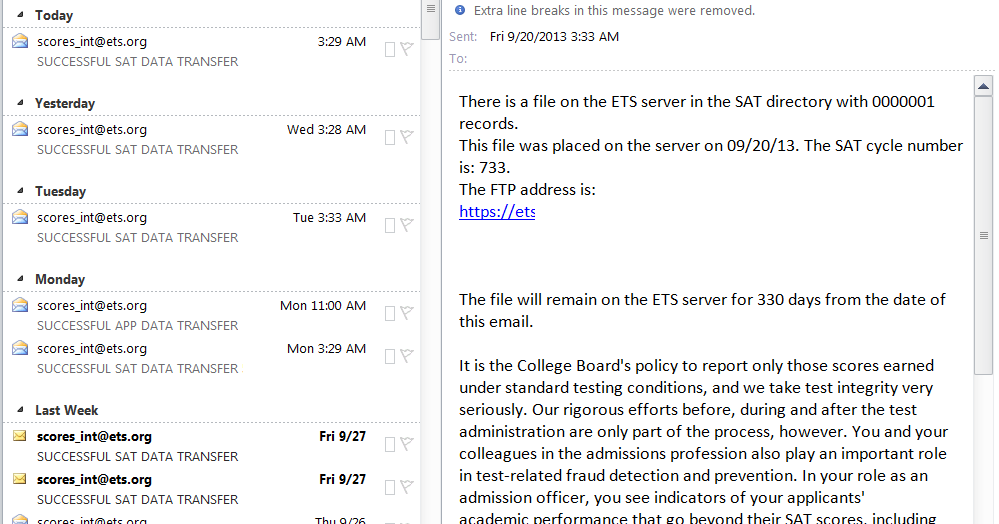Flag today's 3:29 AM message for follow-up
The image size is (999, 524).
click(x=407, y=49)
